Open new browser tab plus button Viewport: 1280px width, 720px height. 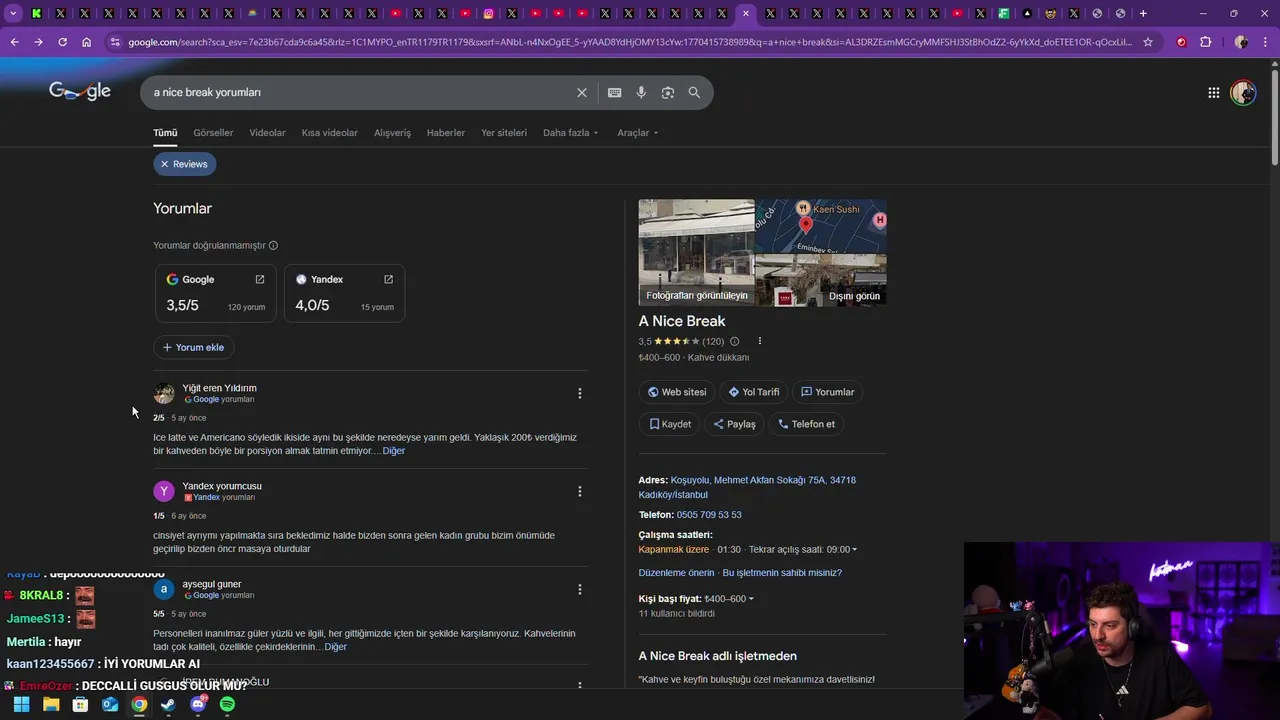click(x=1143, y=13)
